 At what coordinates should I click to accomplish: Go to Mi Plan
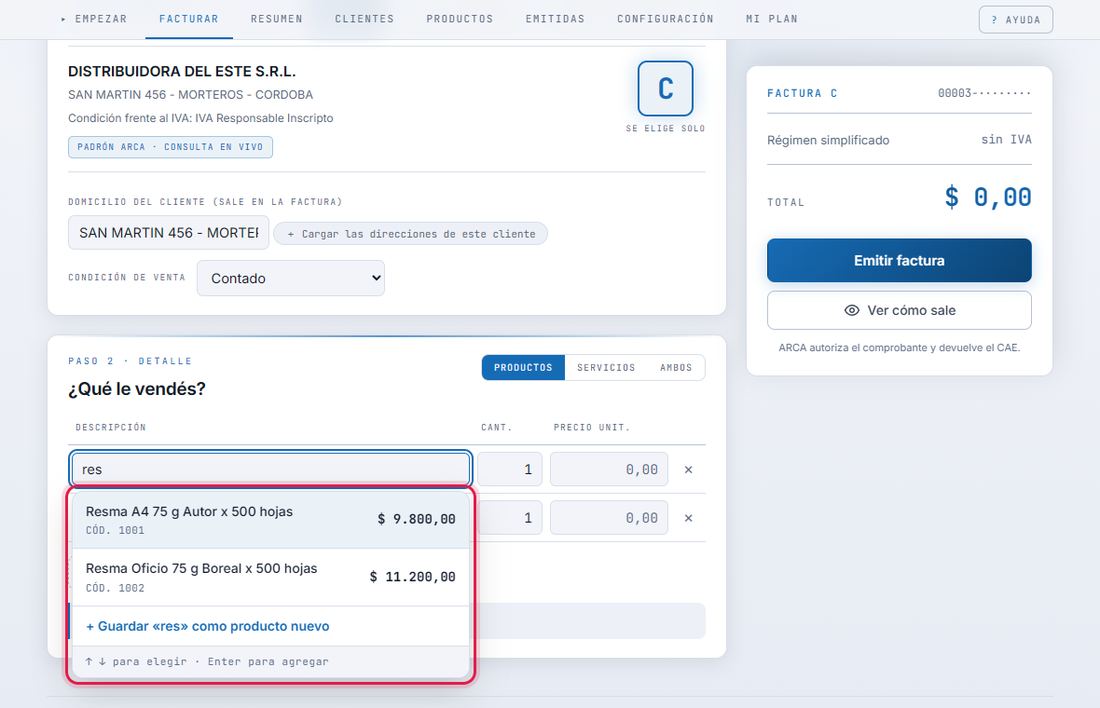coord(772,19)
